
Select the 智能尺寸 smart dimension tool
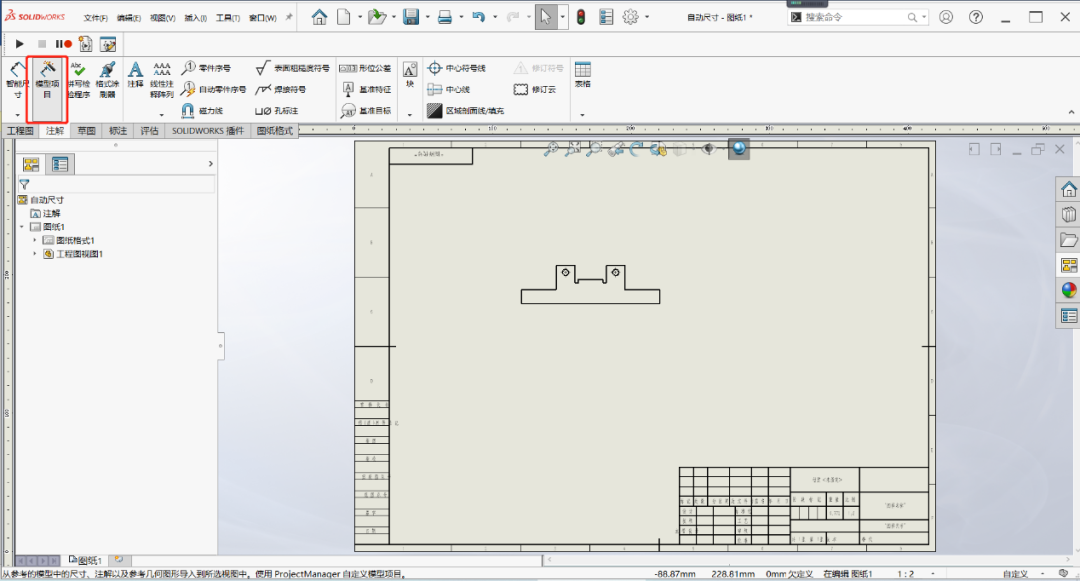pyautogui.click(x=17, y=80)
